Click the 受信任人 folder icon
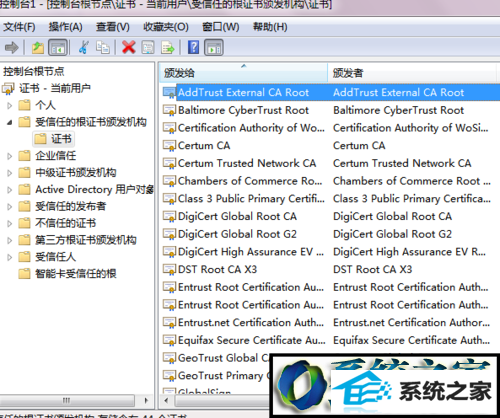Image resolution: width=500 pixels, height=418 pixels. [x=24, y=256]
